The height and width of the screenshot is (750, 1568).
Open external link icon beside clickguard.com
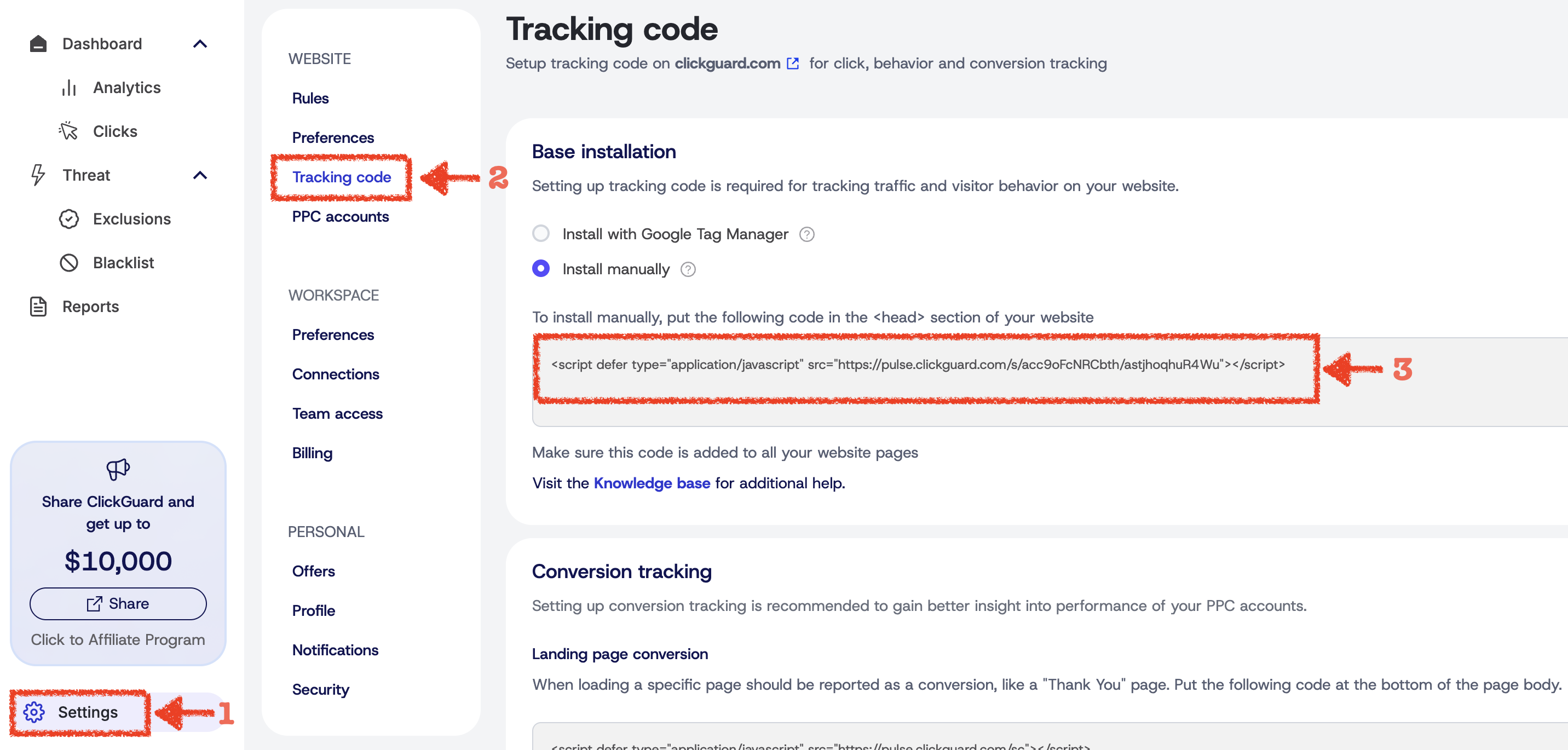793,64
